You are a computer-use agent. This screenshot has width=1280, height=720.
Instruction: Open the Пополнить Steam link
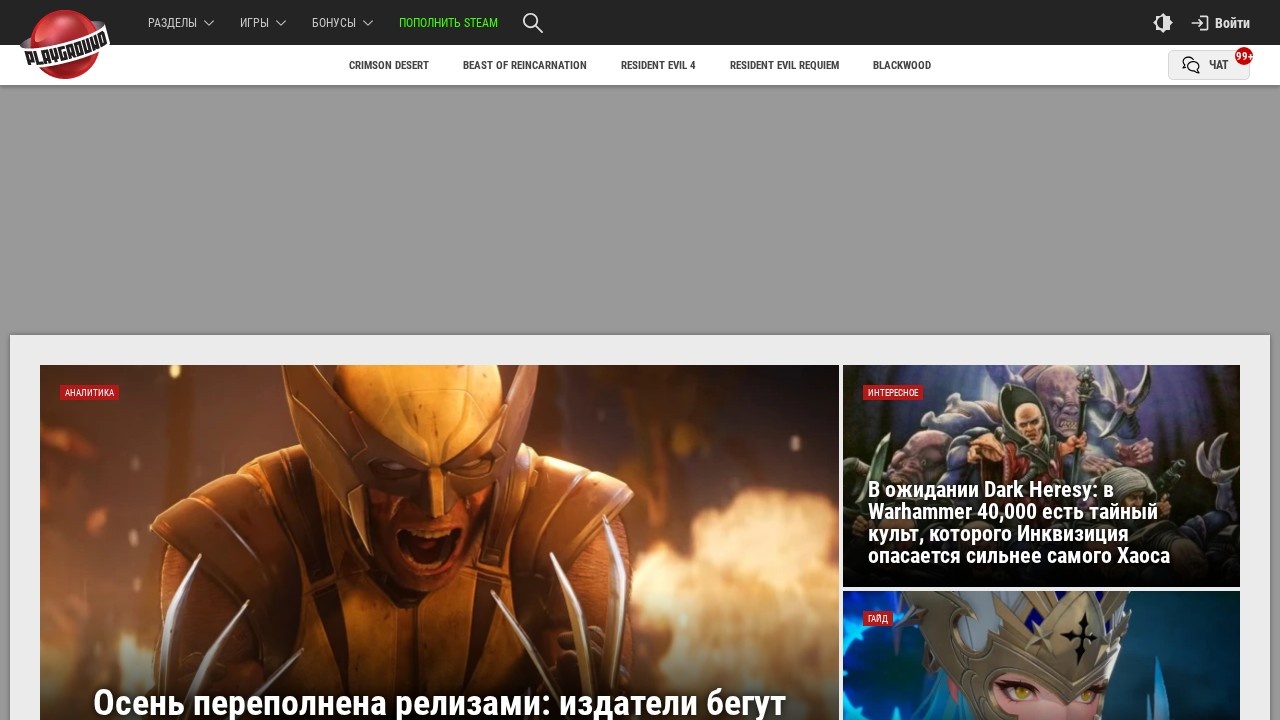point(448,23)
